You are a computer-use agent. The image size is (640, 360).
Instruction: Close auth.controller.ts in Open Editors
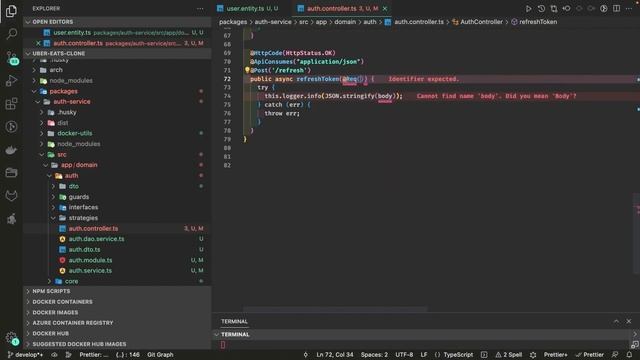(x=38, y=43)
